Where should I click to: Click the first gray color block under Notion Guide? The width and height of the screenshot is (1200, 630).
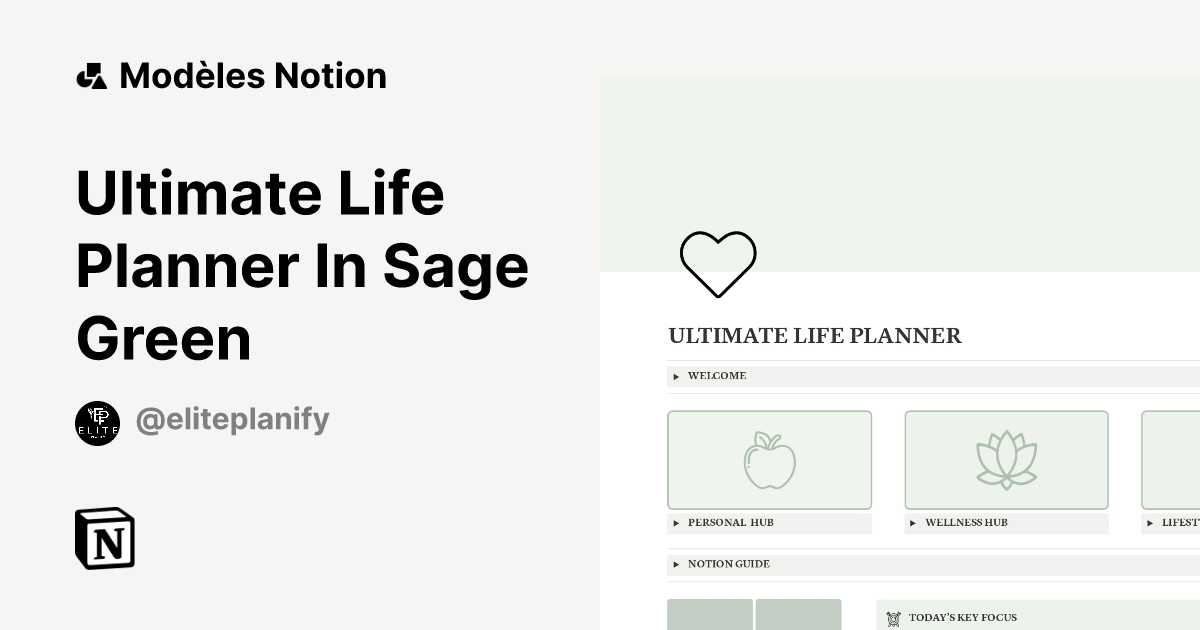tap(710, 617)
